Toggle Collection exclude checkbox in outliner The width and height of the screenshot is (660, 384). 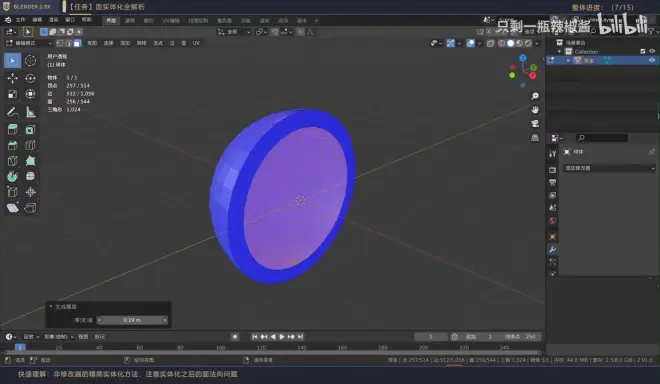coord(643,51)
